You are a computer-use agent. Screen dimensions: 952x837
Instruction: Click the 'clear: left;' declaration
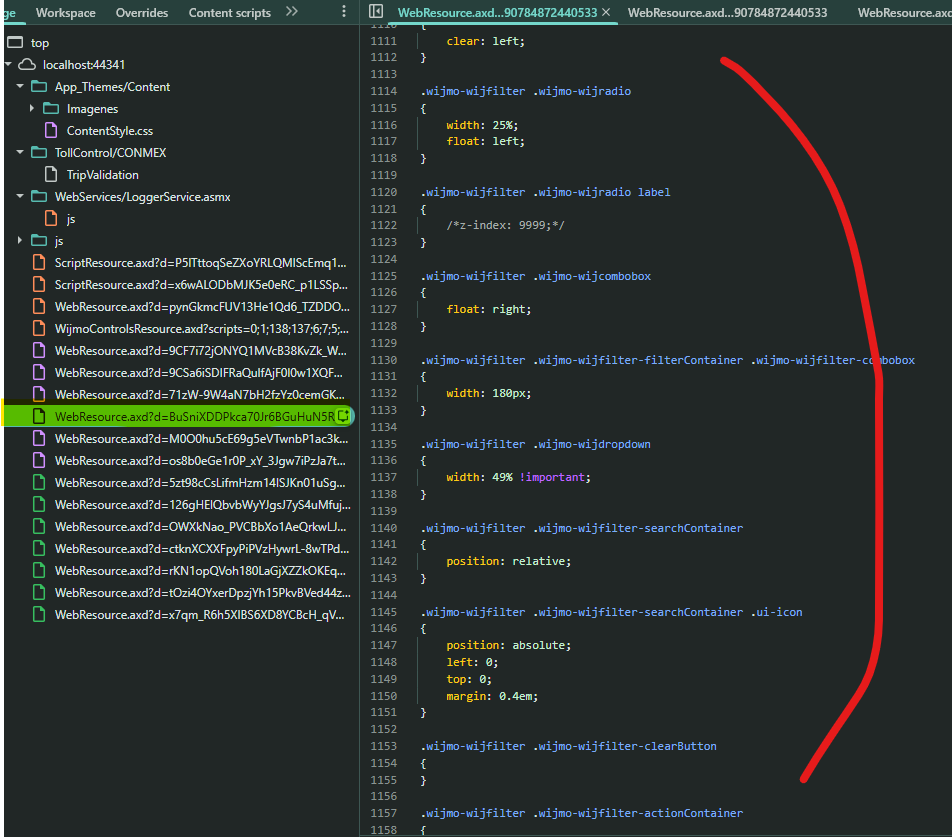[486, 41]
